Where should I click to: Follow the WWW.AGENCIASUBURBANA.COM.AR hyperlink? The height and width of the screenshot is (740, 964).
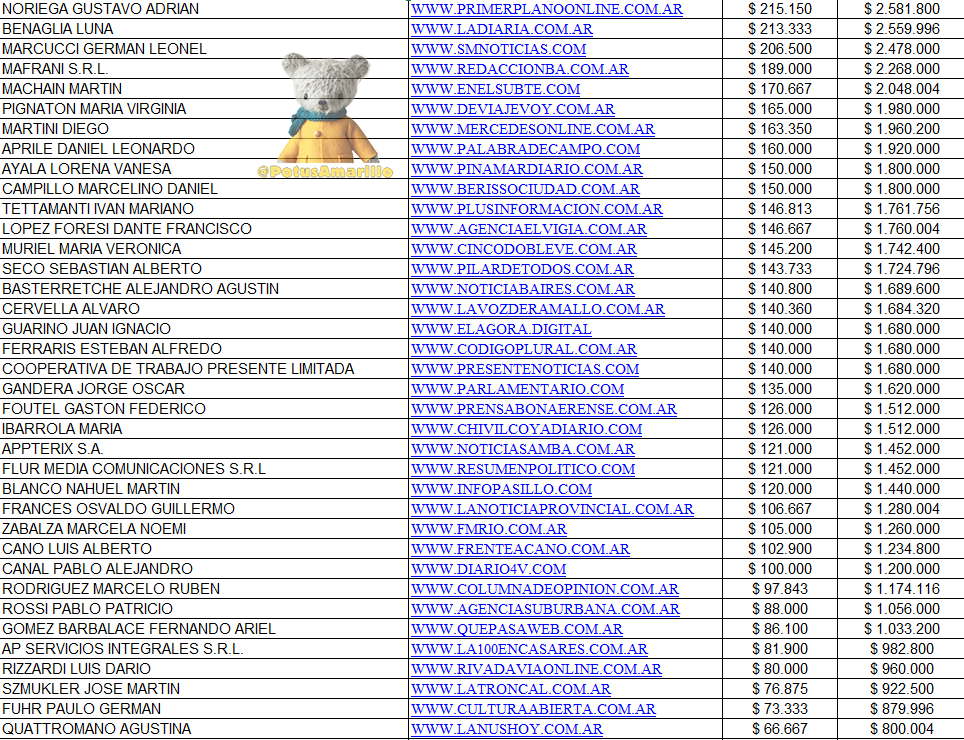coord(545,608)
